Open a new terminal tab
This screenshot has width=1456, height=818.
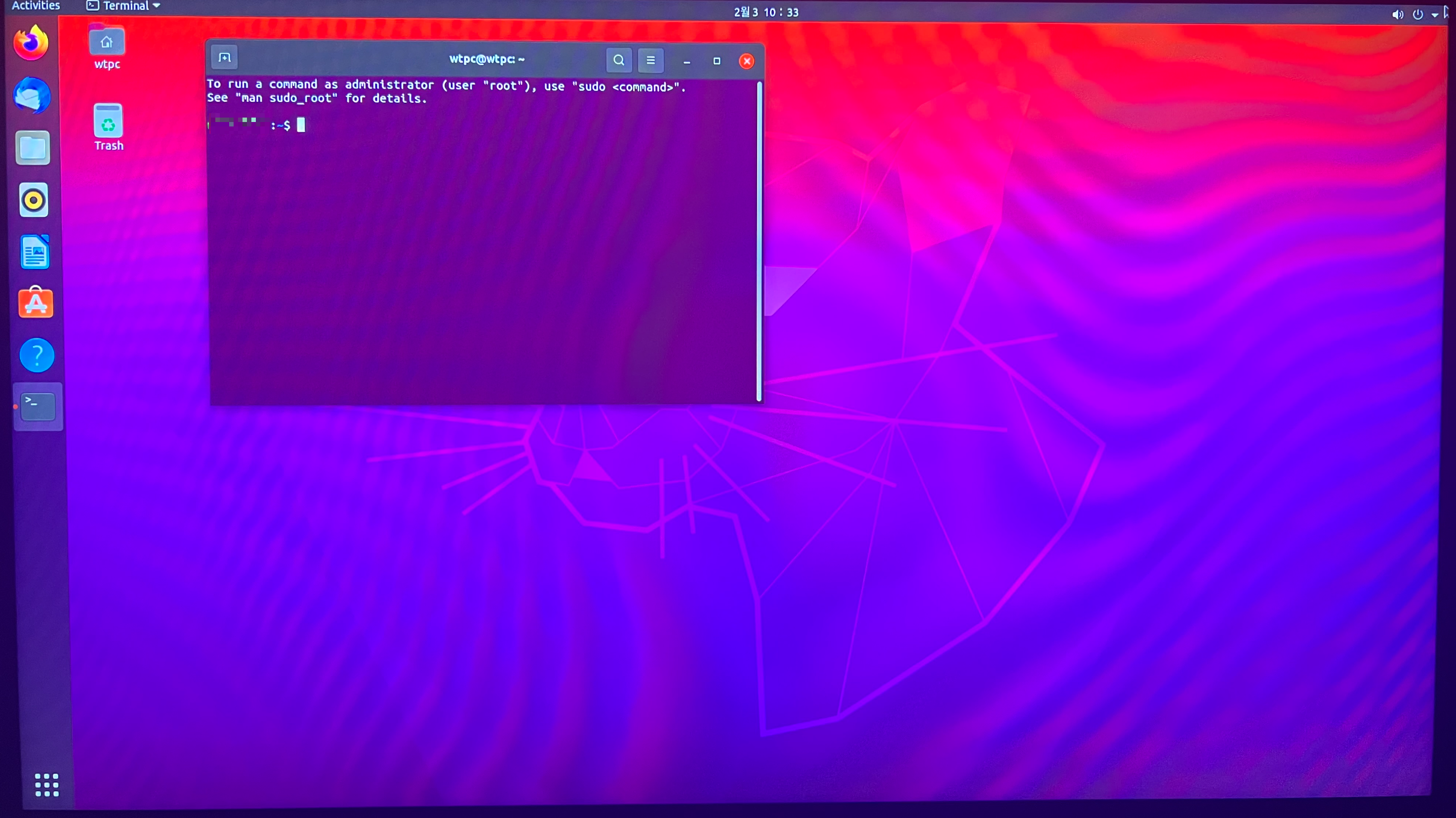224,58
